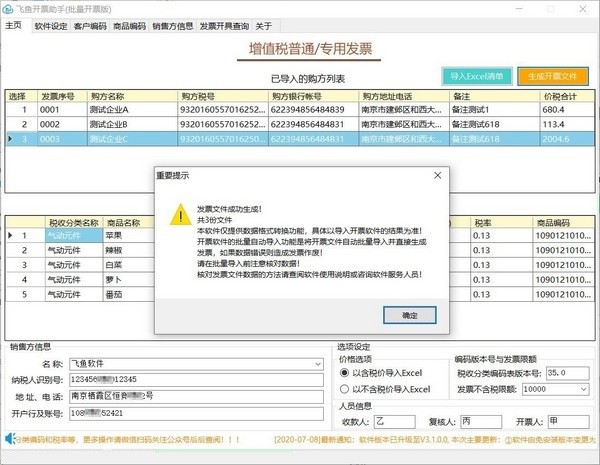Click the 购方银行帐号 column header

[x=313, y=96]
